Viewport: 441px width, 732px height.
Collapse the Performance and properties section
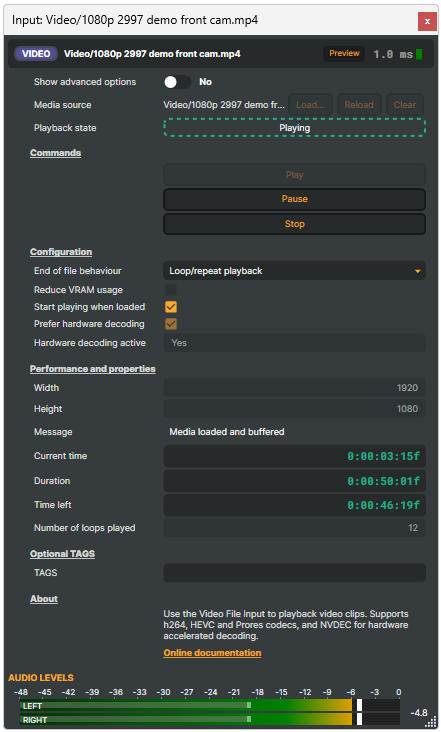93,369
